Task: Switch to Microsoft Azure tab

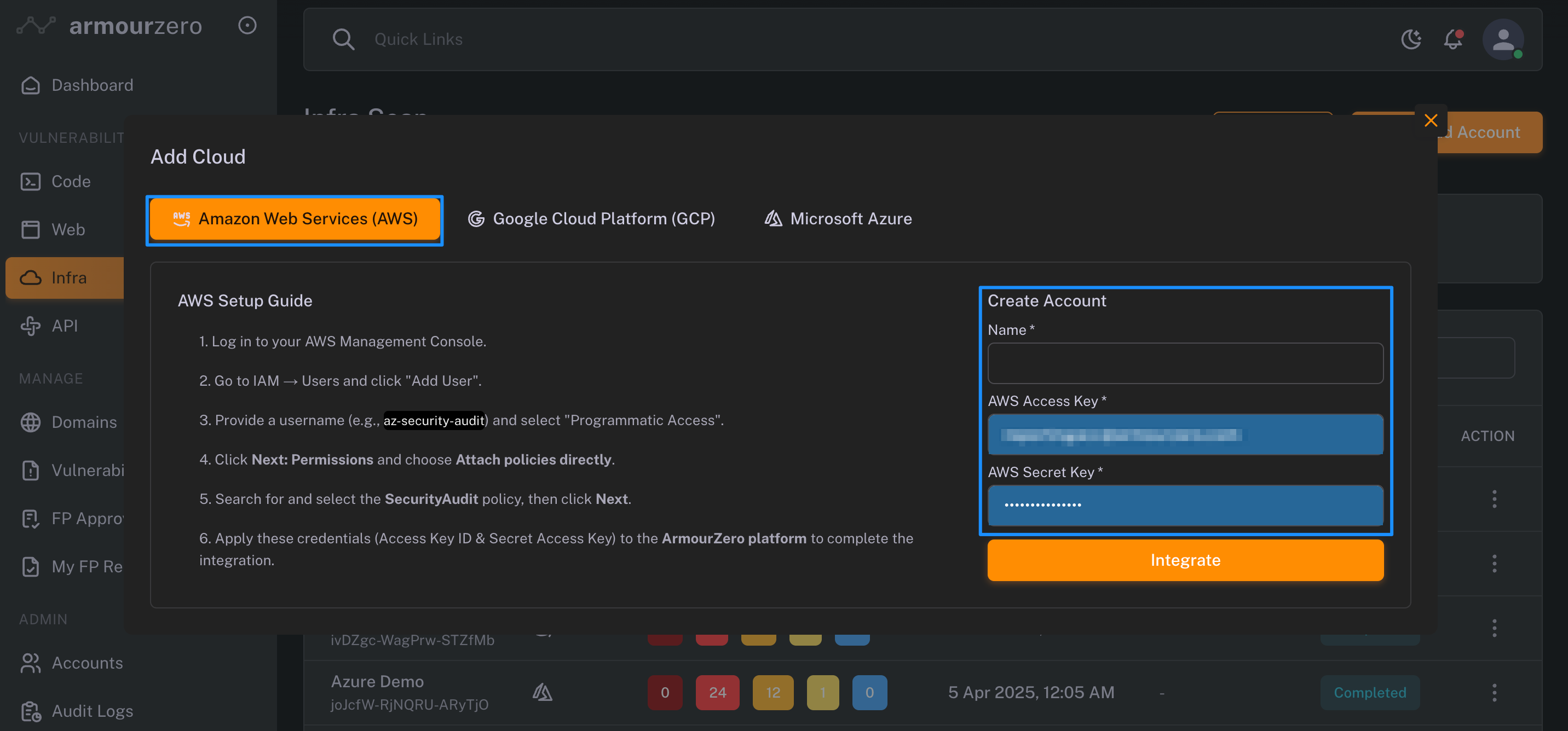Action: (x=838, y=219)
